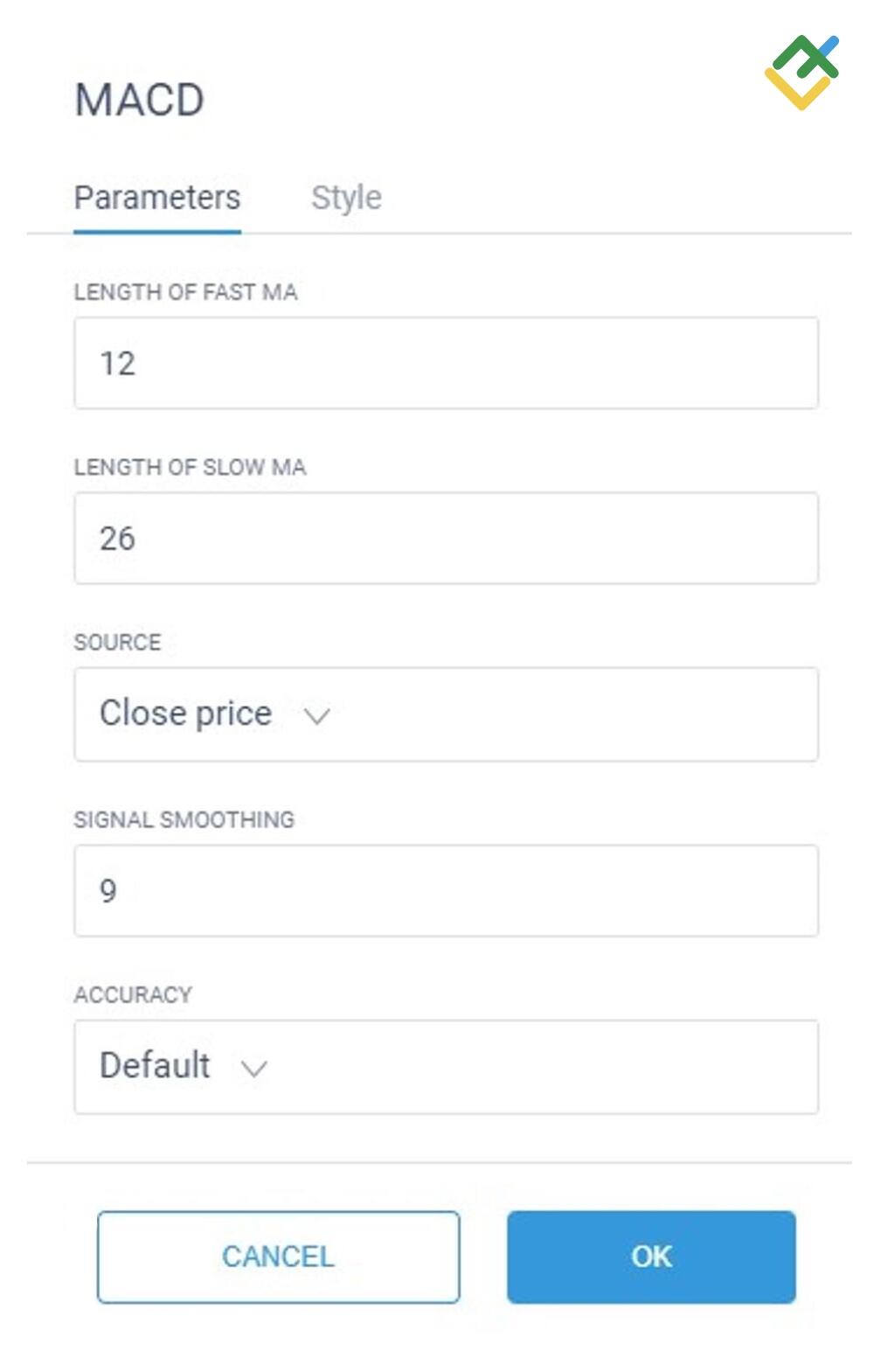Focus the Length of Slow MA input
The height and width of the screenshot is (1372, 874).
pos(446,538)
